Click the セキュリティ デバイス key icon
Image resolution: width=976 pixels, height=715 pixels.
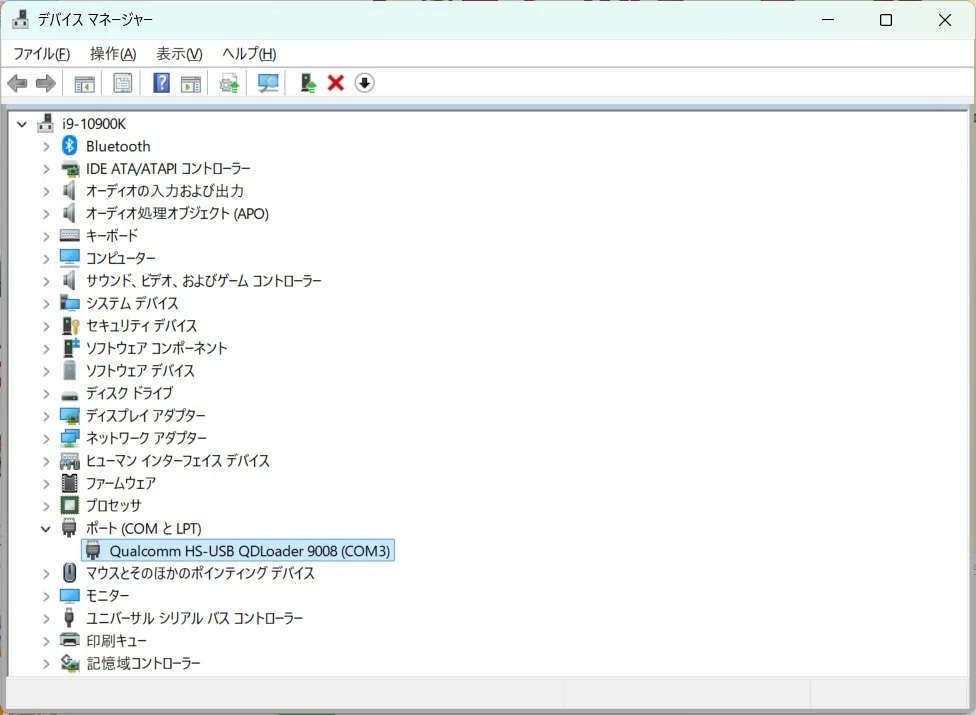pos(70,325)
